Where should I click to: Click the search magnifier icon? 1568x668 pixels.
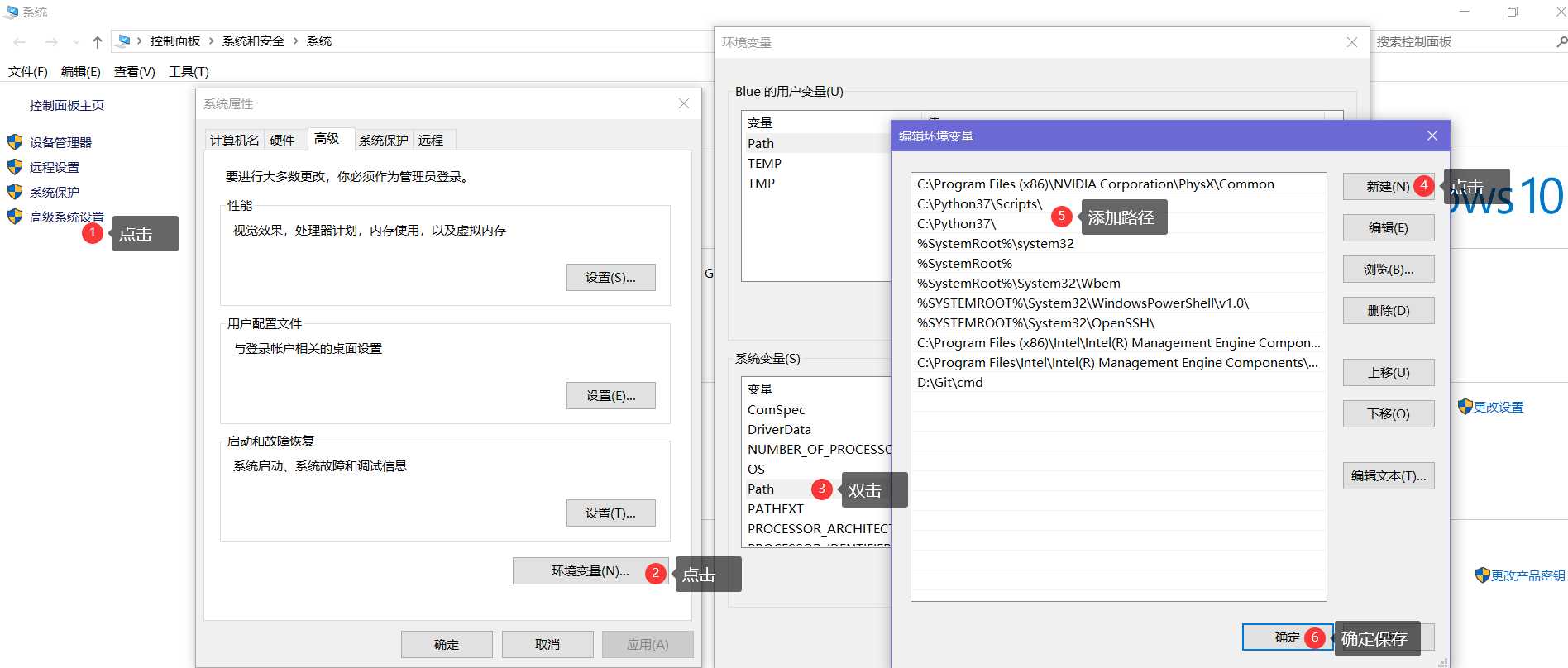click(x=1561, y=41)
